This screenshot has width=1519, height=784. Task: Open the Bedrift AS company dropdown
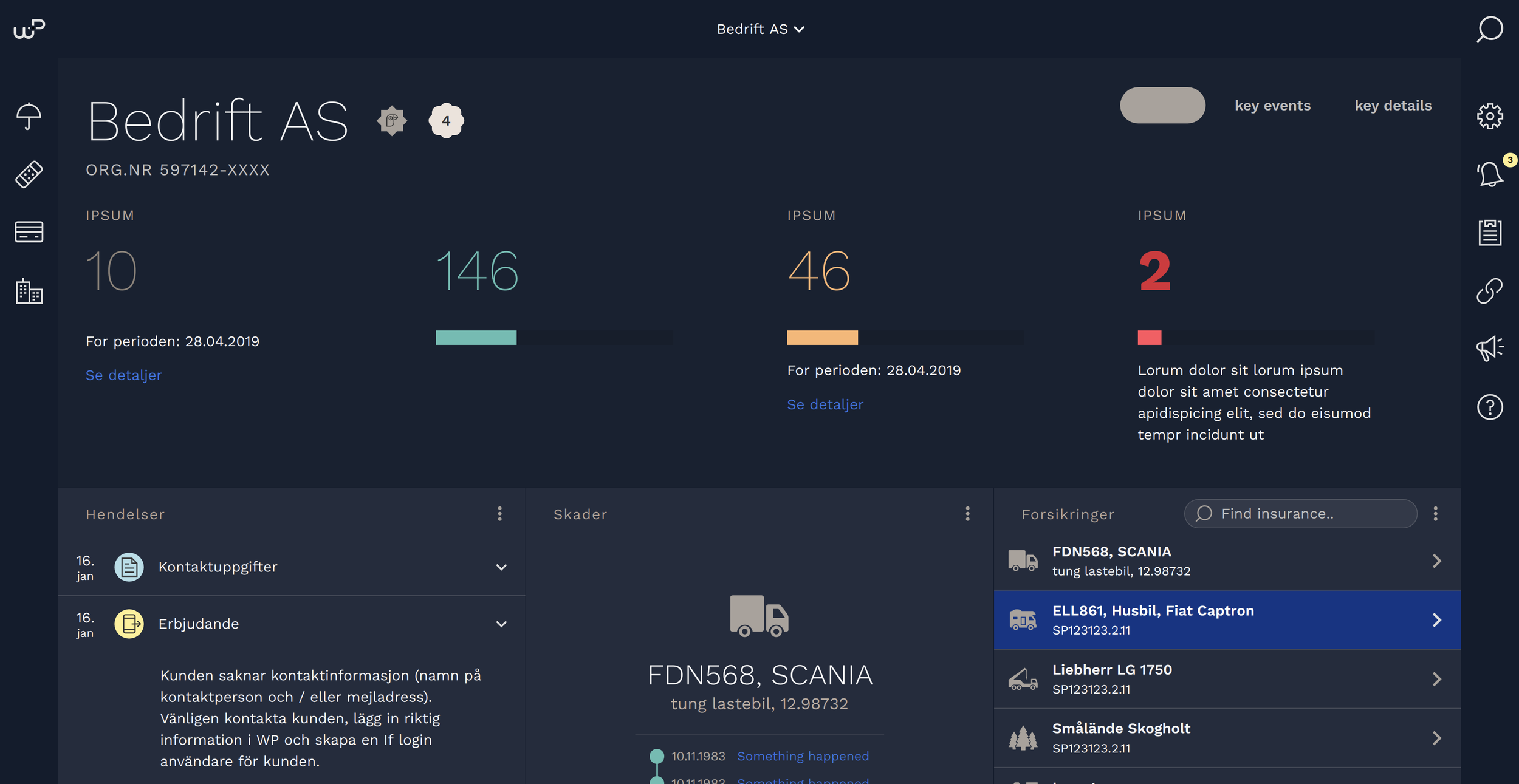tap(759, 29)
